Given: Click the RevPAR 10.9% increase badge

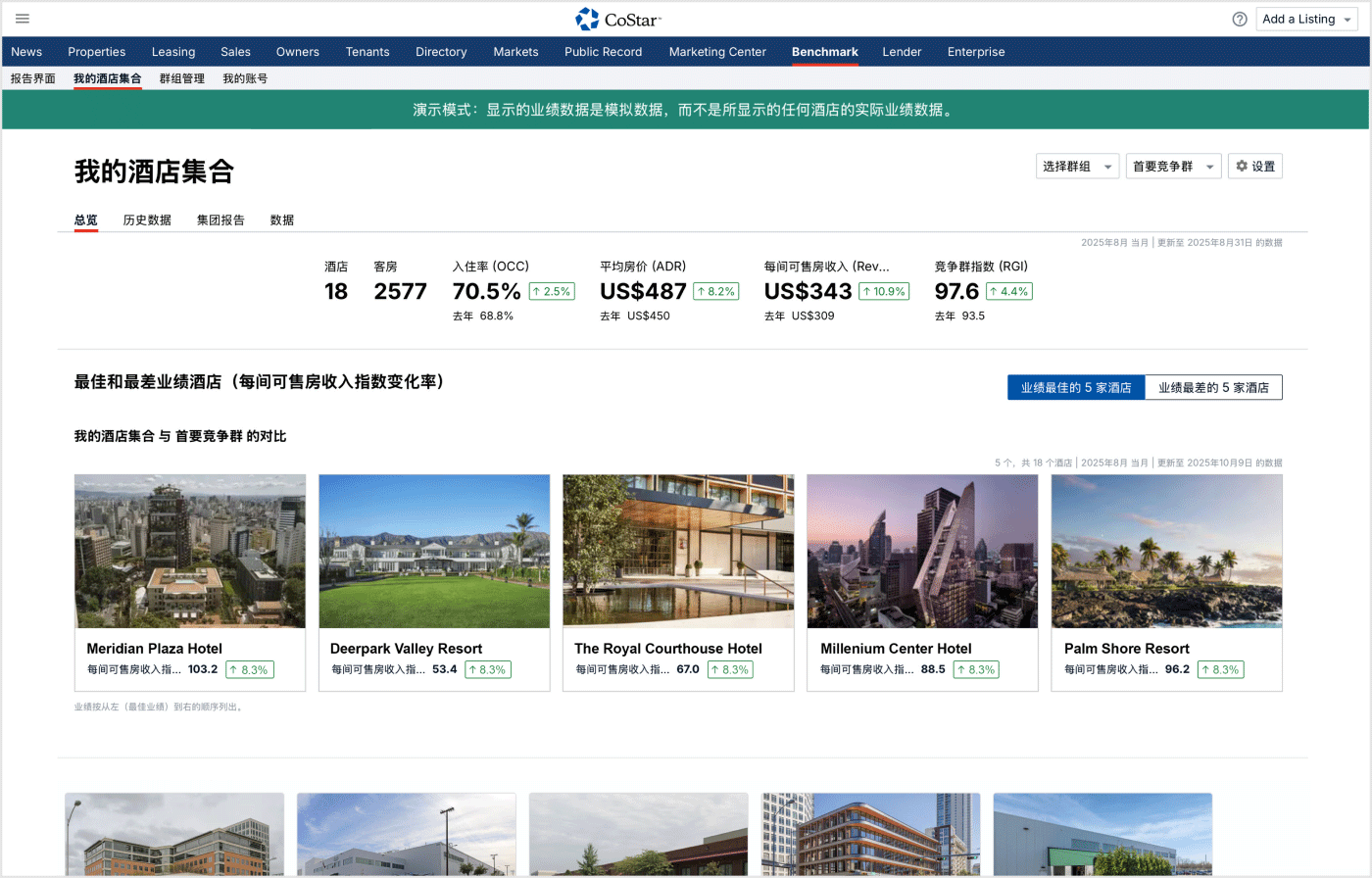Looking at the screenshot, I should coord(884,291).
